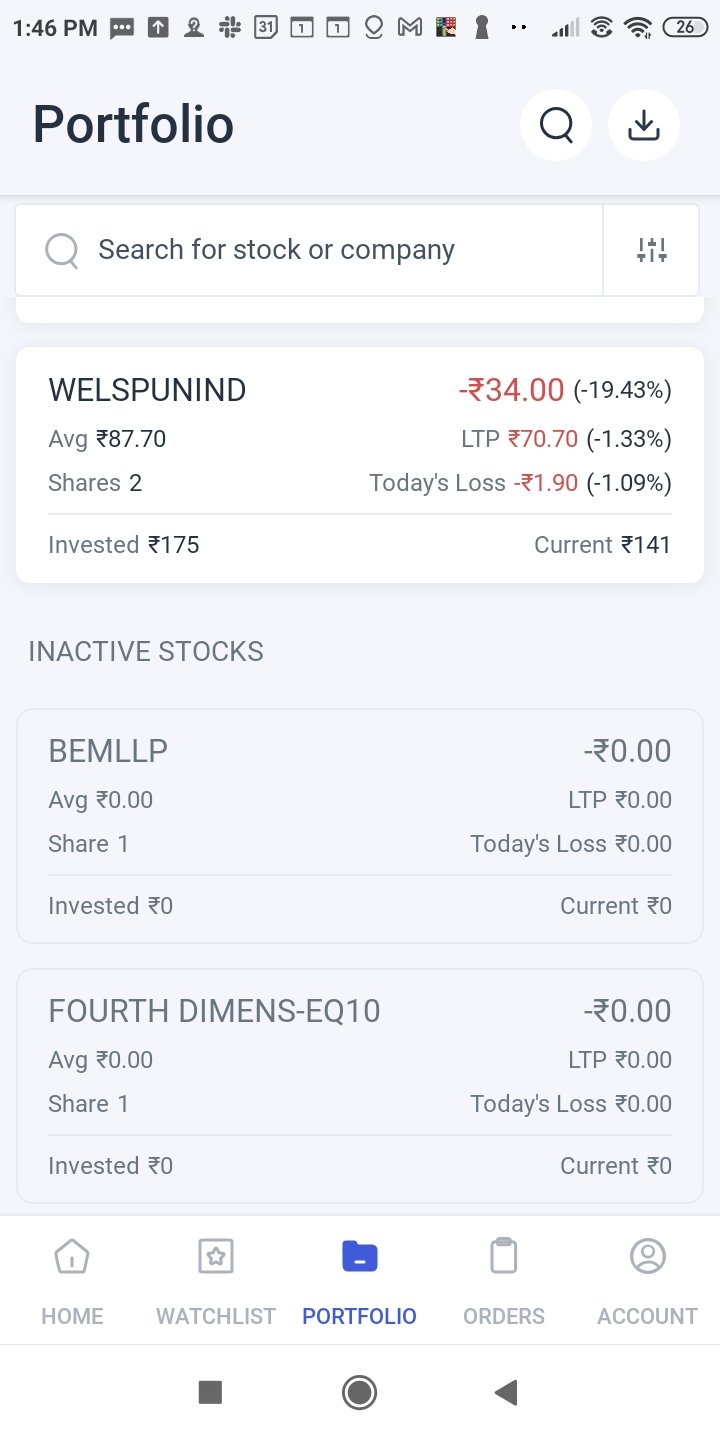Screen dimensions: 720x1440
Task: Tap the HOME tab label
Action: (x=72, y=1316)
